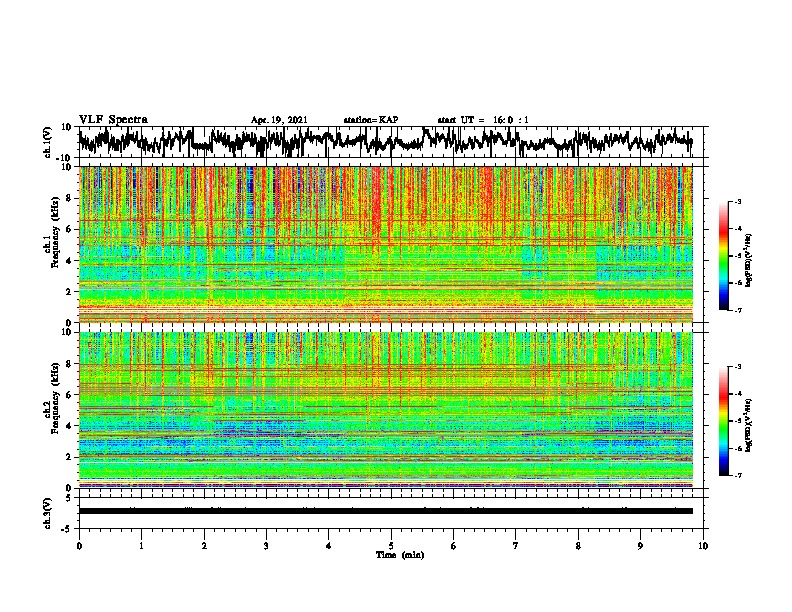Click the "-3" value on ch.2 colorbar

pos(738,367)
